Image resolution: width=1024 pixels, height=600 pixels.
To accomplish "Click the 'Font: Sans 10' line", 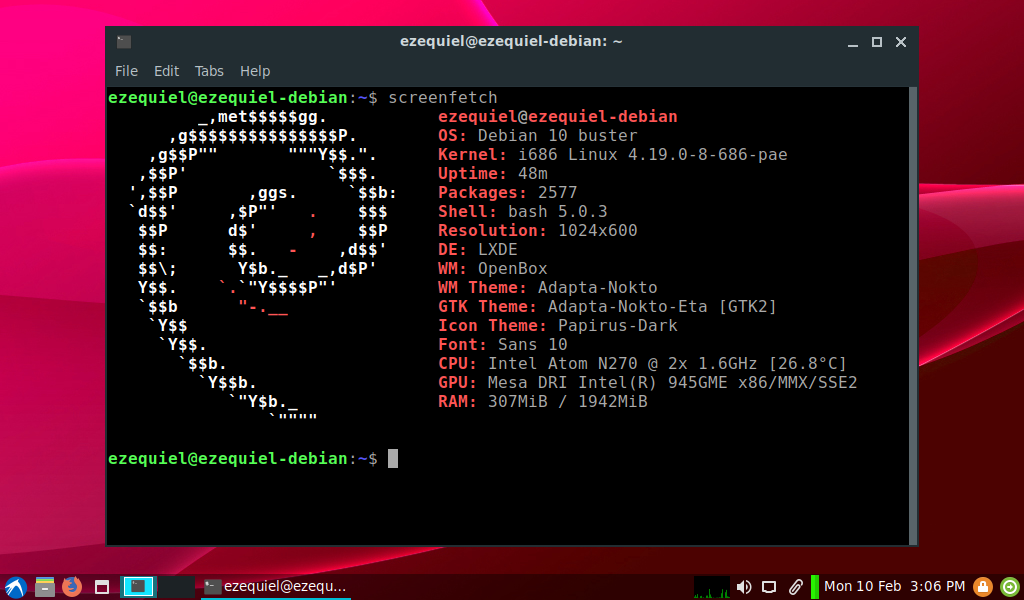I will pyautogui.click(x=503, y=344).
